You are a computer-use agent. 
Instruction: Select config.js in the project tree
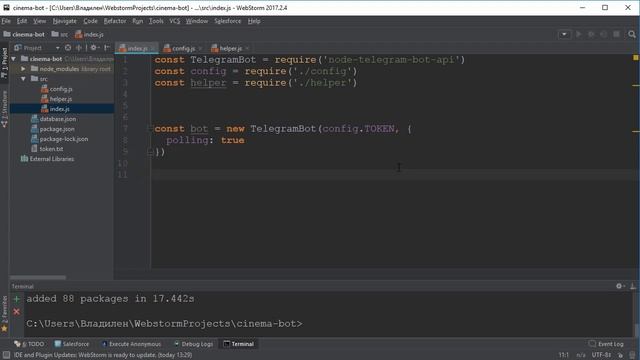[57, 89]
